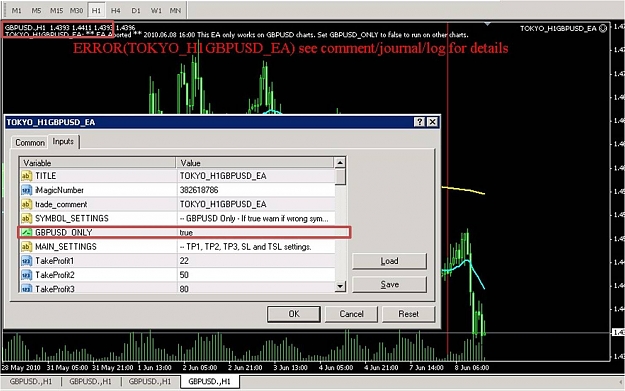Viewport: 625px width, 391px height.
Task: Select the TakeProfit1 variable name
Action: tap(55, 261)
